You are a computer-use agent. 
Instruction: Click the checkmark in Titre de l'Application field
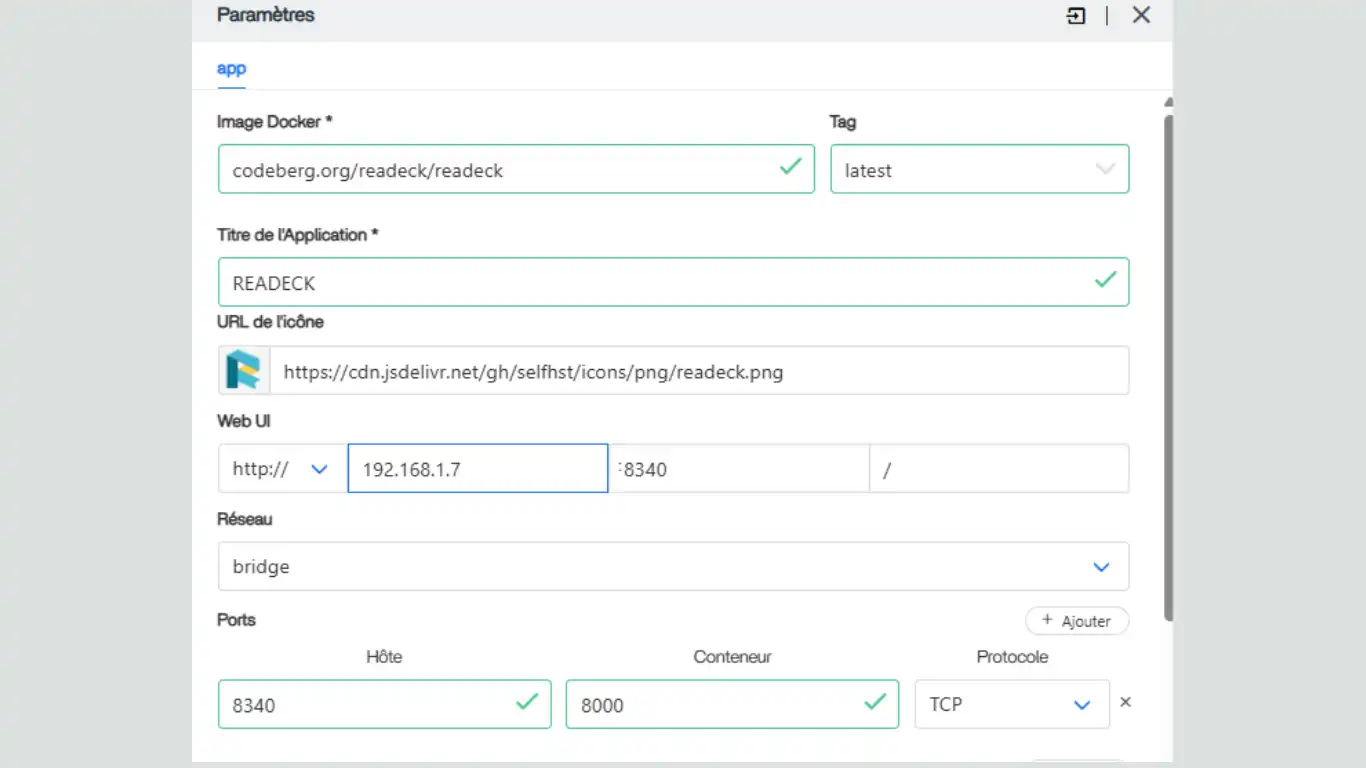1105,280
